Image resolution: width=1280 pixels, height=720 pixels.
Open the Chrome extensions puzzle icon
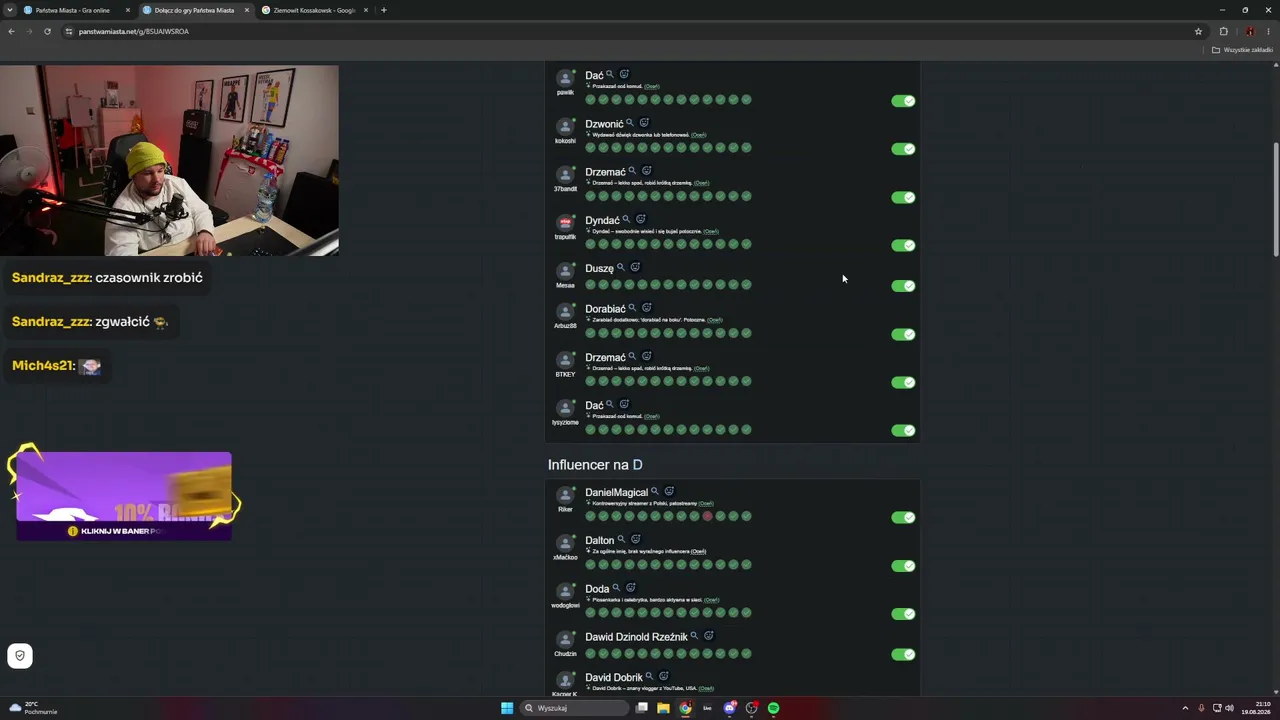click(1223, 31)
